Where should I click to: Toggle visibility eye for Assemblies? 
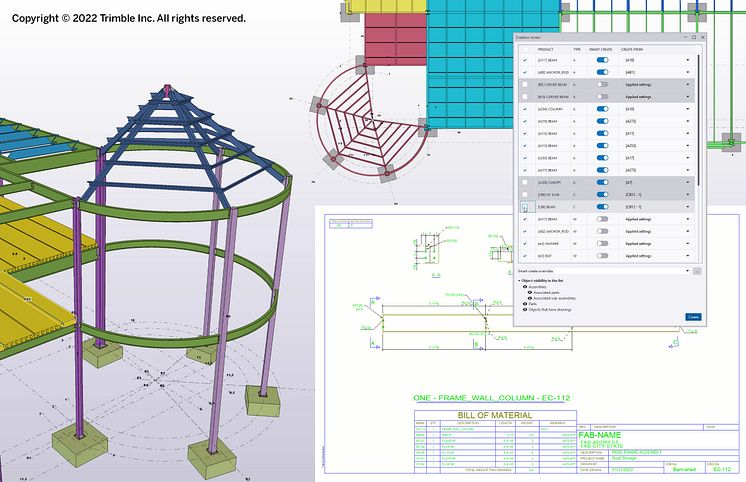(x=524, y=286)
